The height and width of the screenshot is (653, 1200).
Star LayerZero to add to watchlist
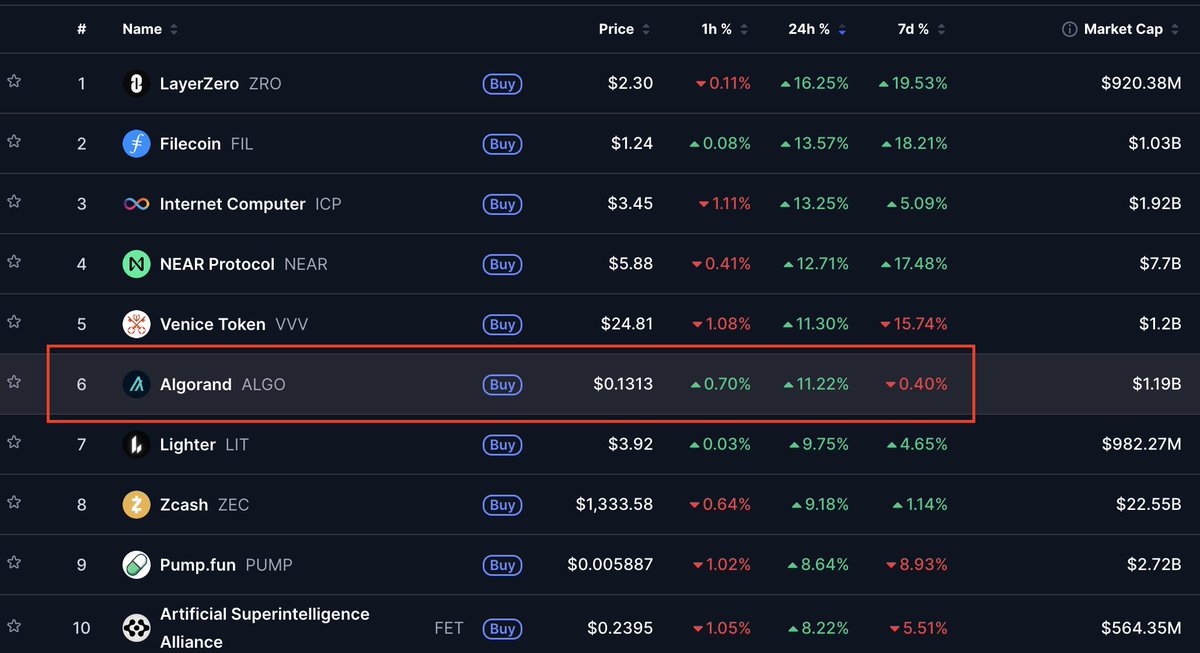click(x=14, y=81)
